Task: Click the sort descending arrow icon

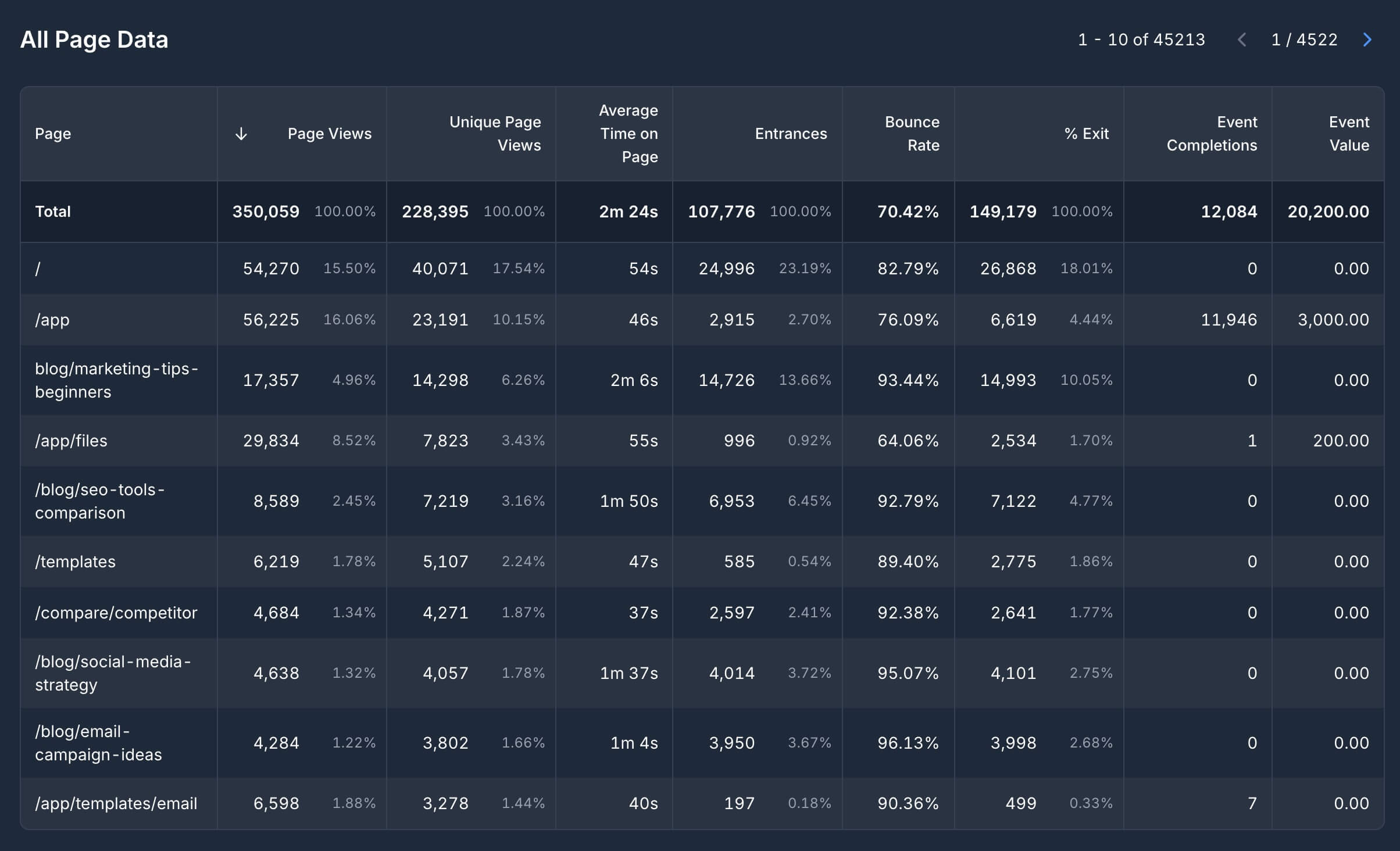Action: click(x=241, y=134)
